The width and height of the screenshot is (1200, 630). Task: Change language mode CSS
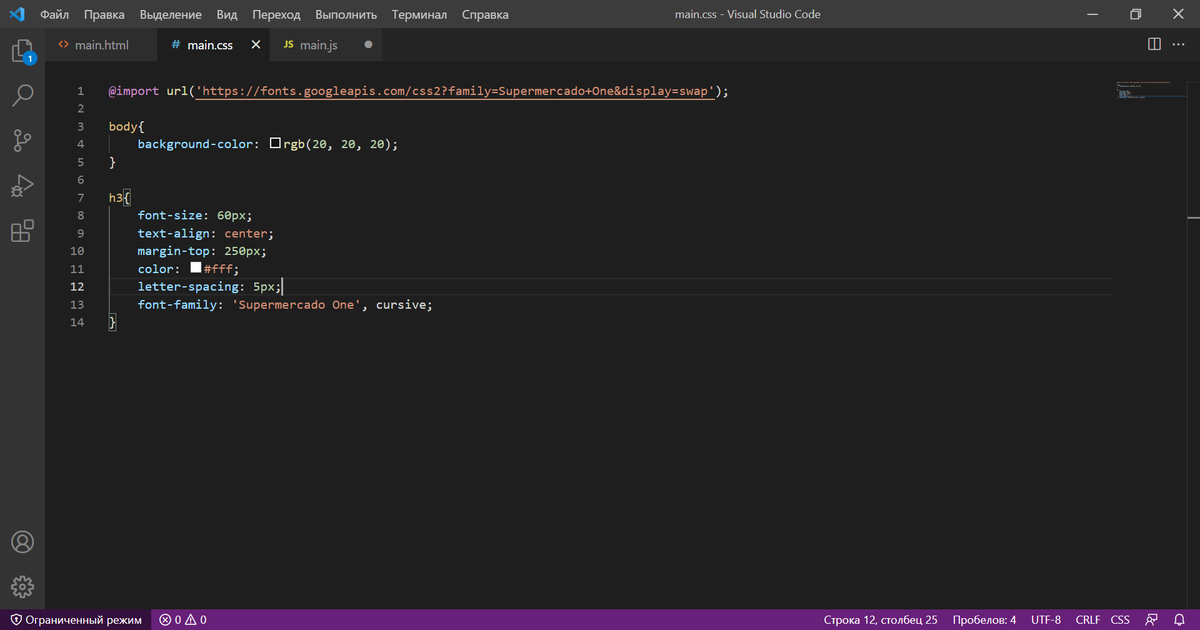click(1120, 620)
